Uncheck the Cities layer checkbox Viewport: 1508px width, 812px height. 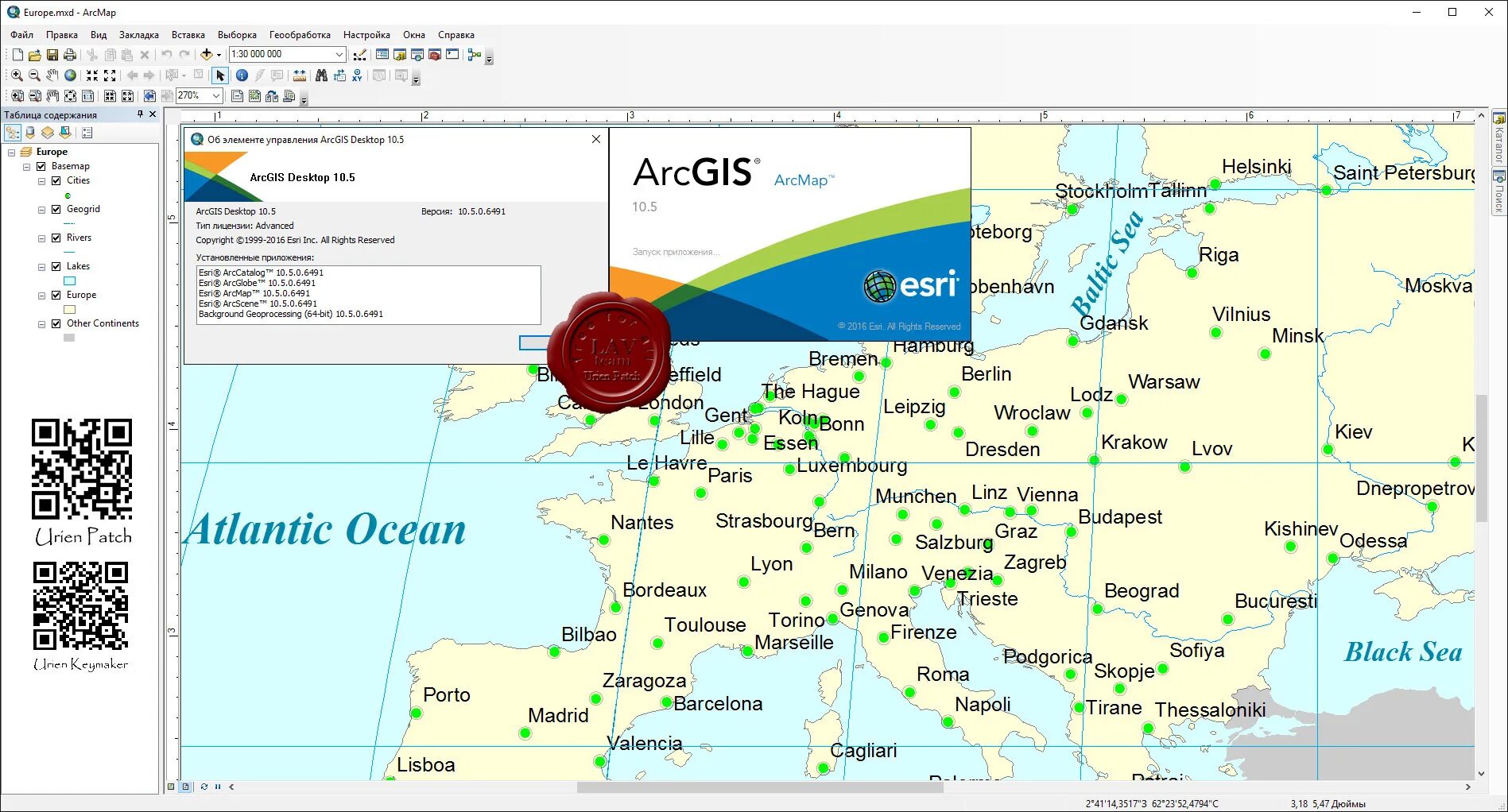(x=56, y=181)
